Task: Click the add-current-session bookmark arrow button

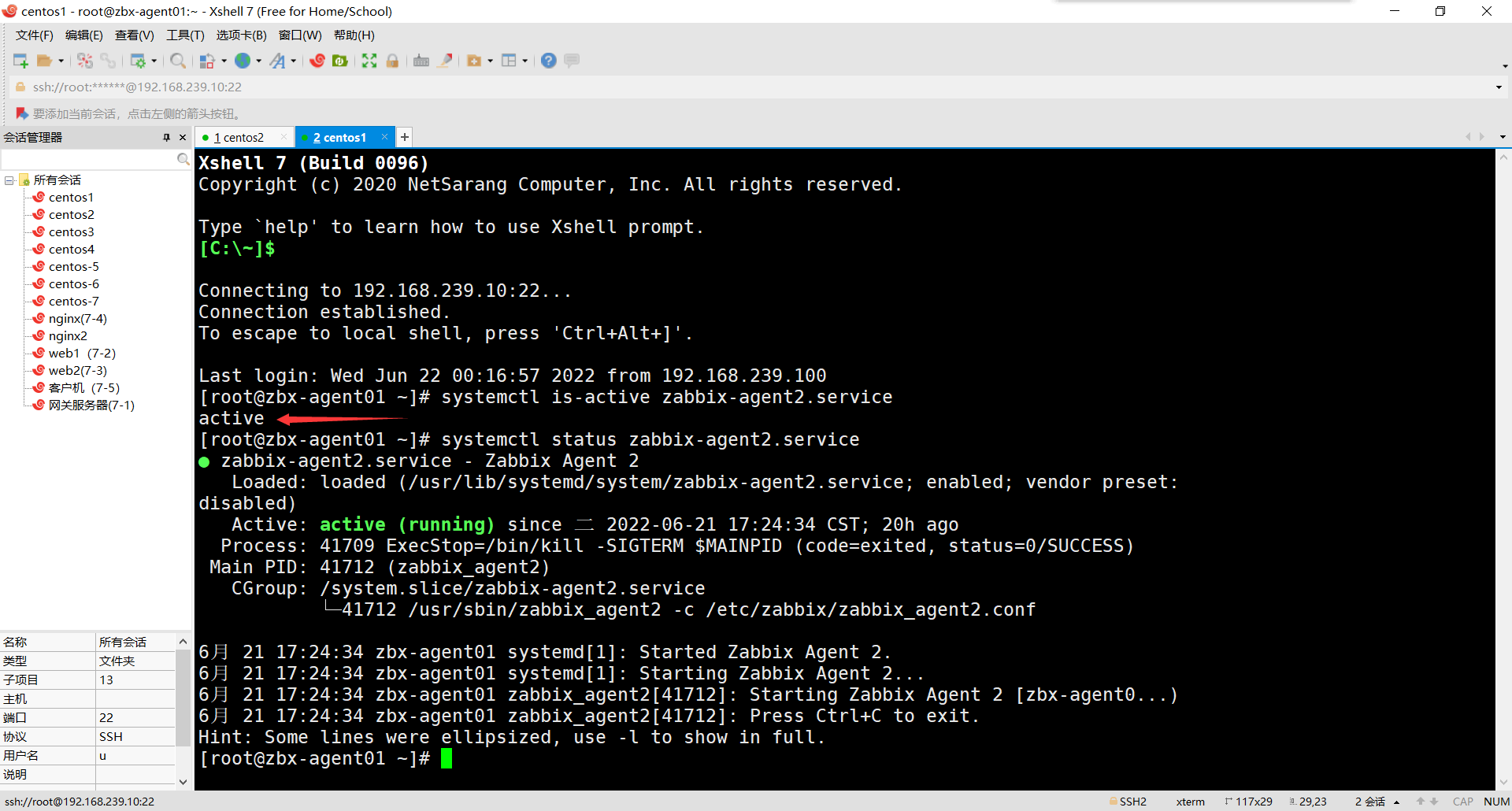Action: pos(22,113)
